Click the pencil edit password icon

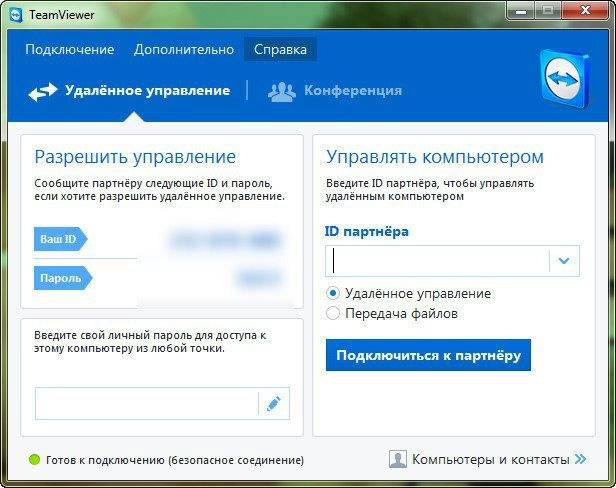point(274,404)
